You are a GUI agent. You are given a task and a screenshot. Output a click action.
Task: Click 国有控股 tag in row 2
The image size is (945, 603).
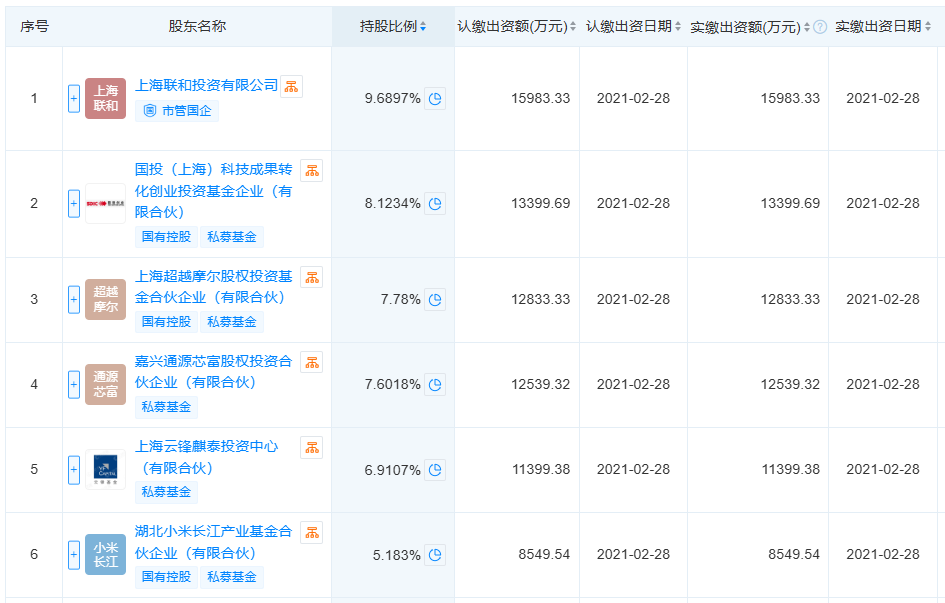tap(166, 237)
